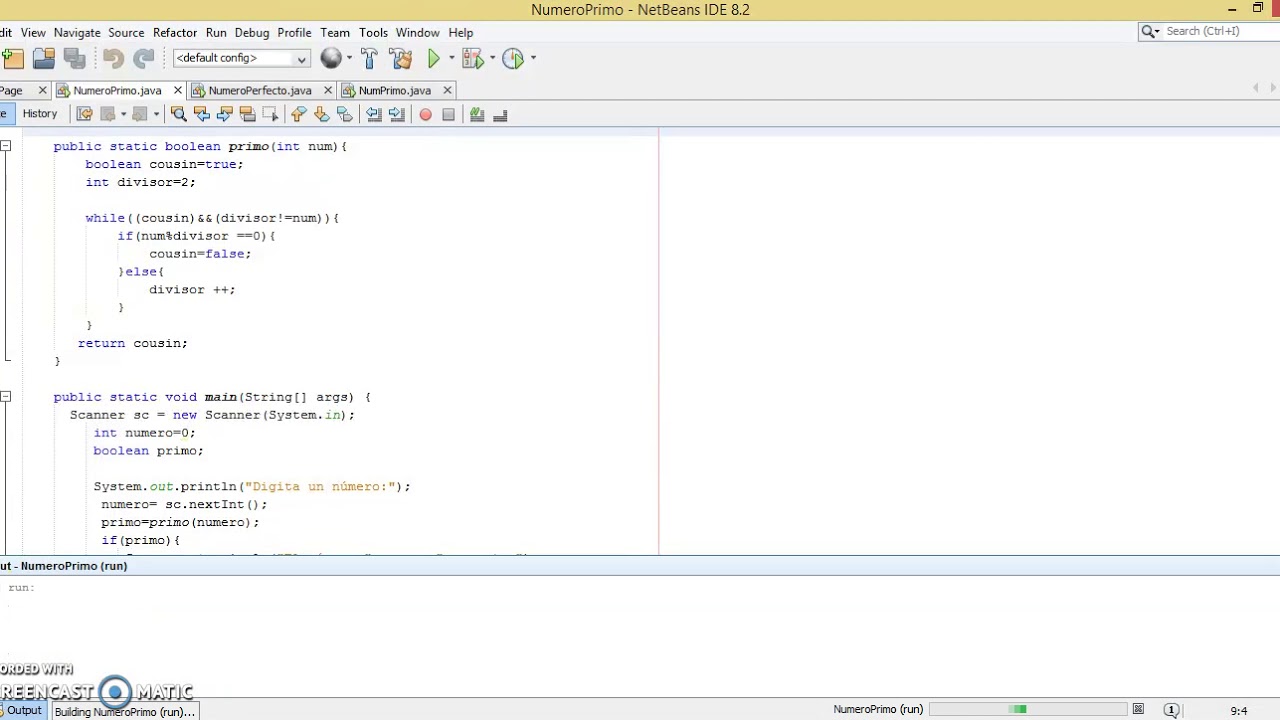Close the NumeroPerfecto.java tab
Viewport: 1280px width, 720px height.
[327, 90]
